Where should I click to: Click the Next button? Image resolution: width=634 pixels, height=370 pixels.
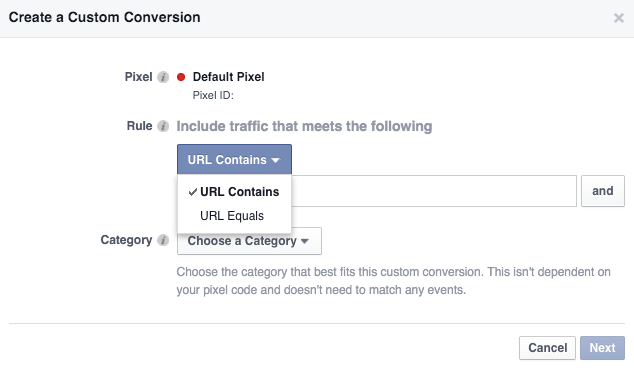(602, 348)
